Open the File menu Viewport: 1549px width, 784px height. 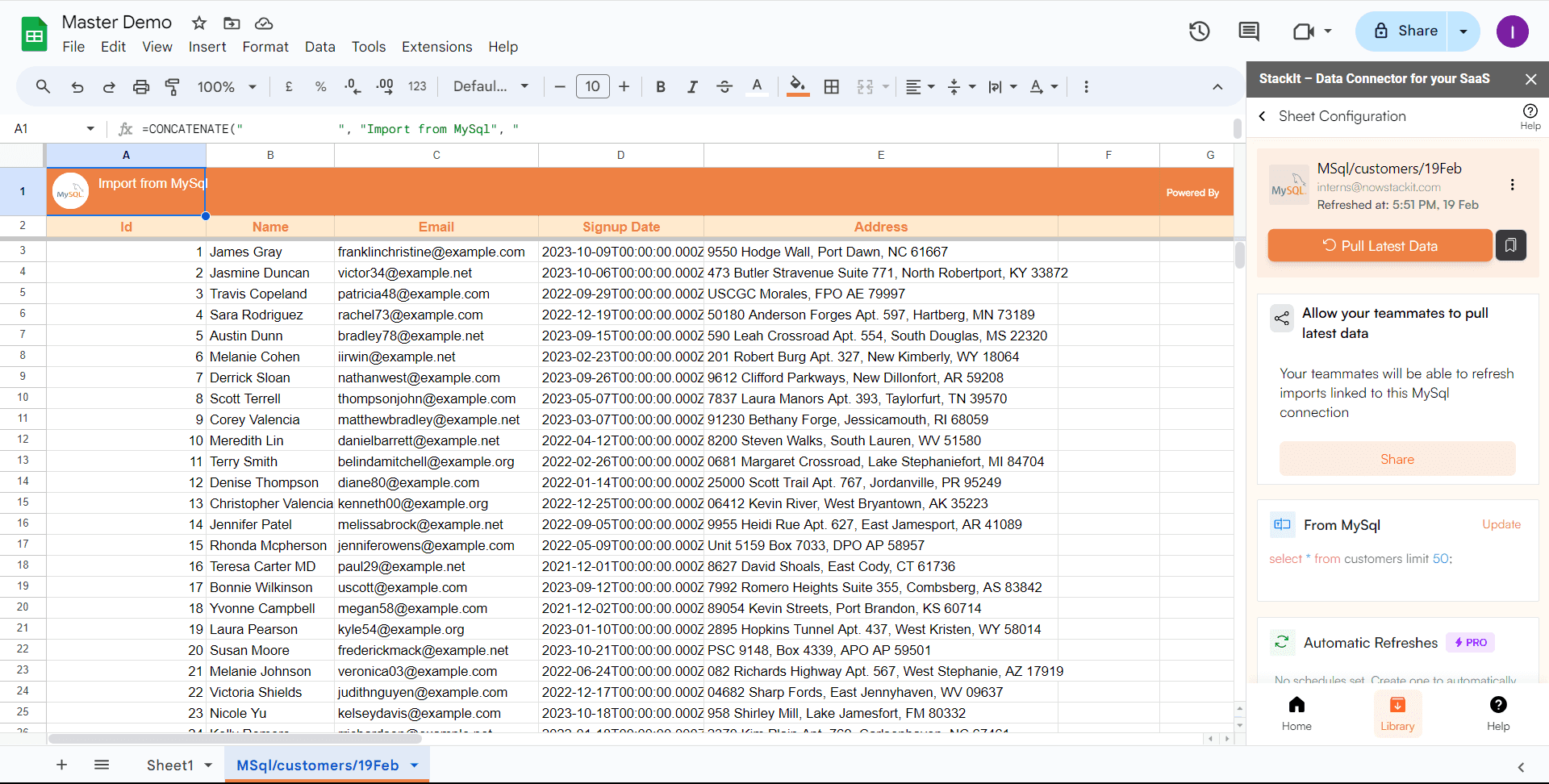coord(73,47)
